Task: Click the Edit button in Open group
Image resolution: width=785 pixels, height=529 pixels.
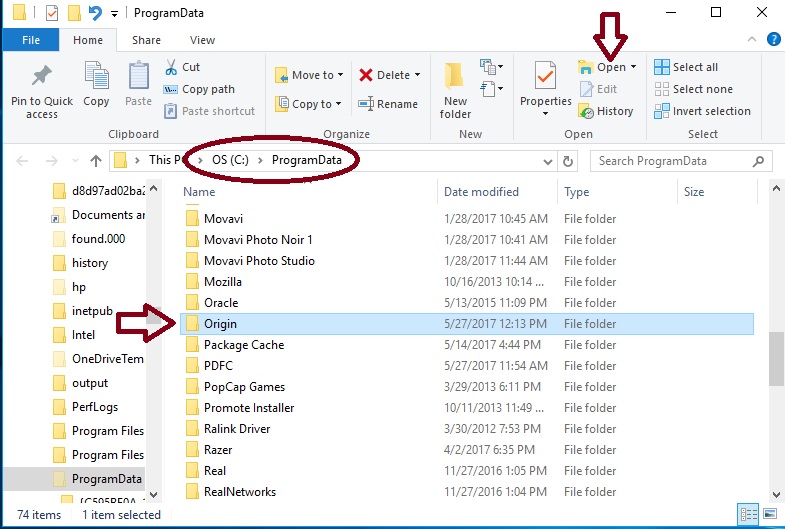Action: click(598, 89)
